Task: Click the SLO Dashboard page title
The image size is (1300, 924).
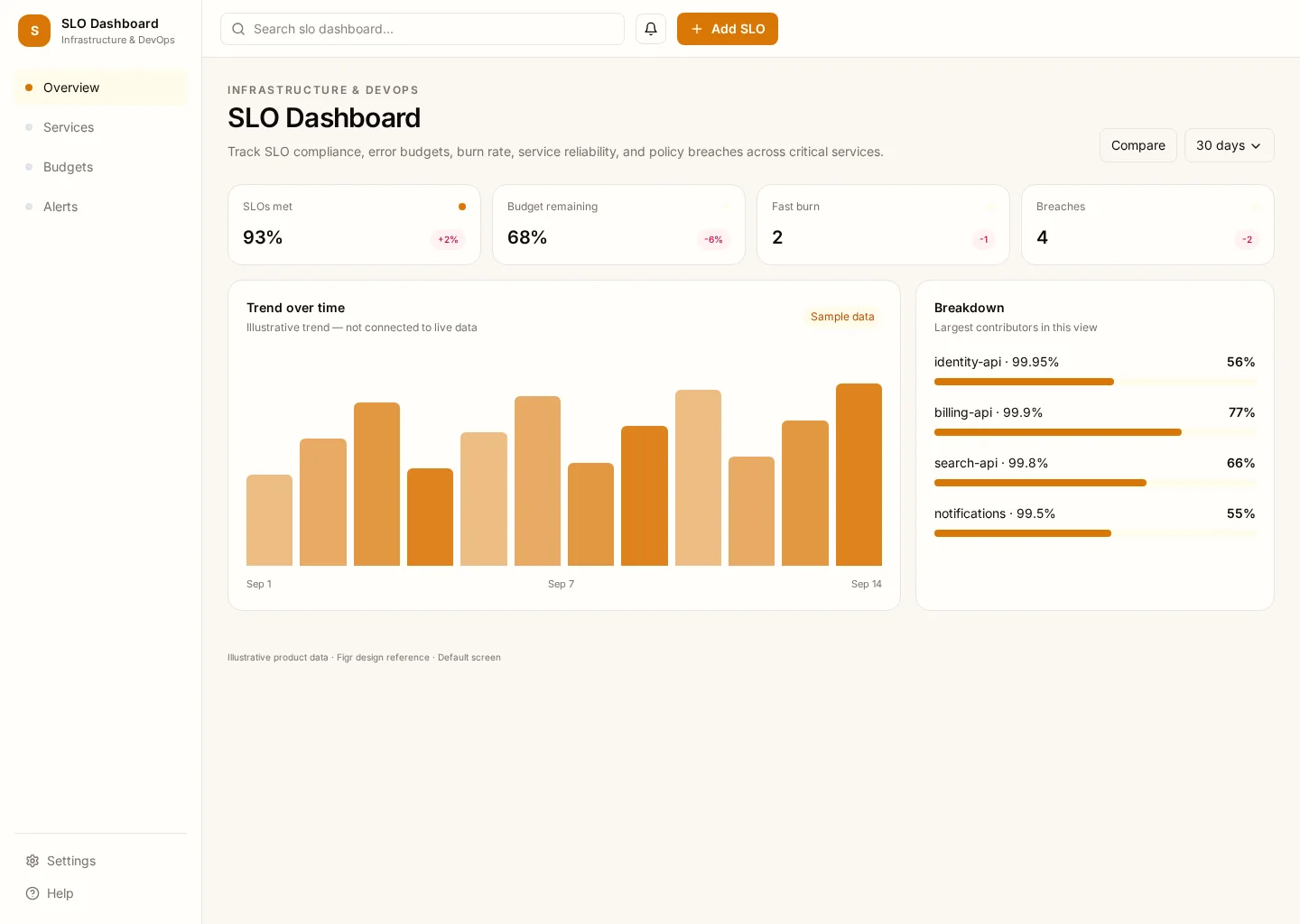Action: coord(324,118)
